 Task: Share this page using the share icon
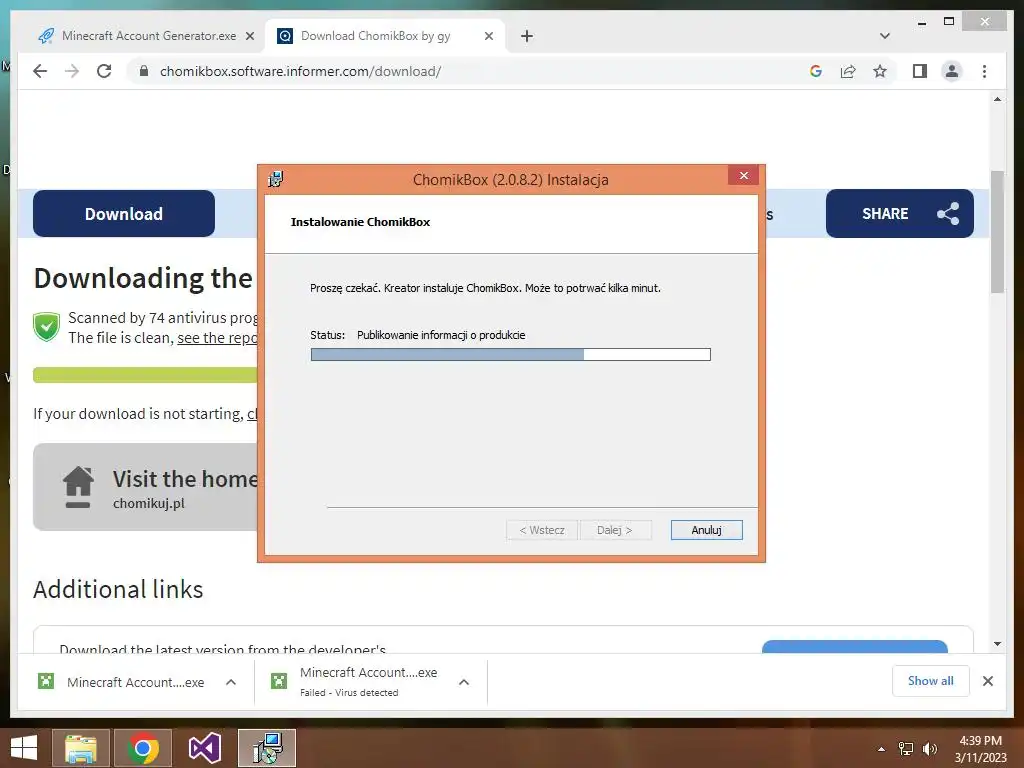[848, 71]
